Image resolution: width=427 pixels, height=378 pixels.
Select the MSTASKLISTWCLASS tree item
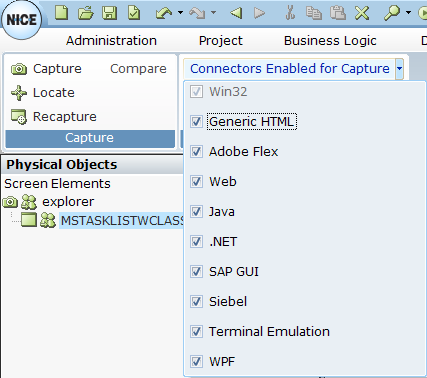click(122, 220)
